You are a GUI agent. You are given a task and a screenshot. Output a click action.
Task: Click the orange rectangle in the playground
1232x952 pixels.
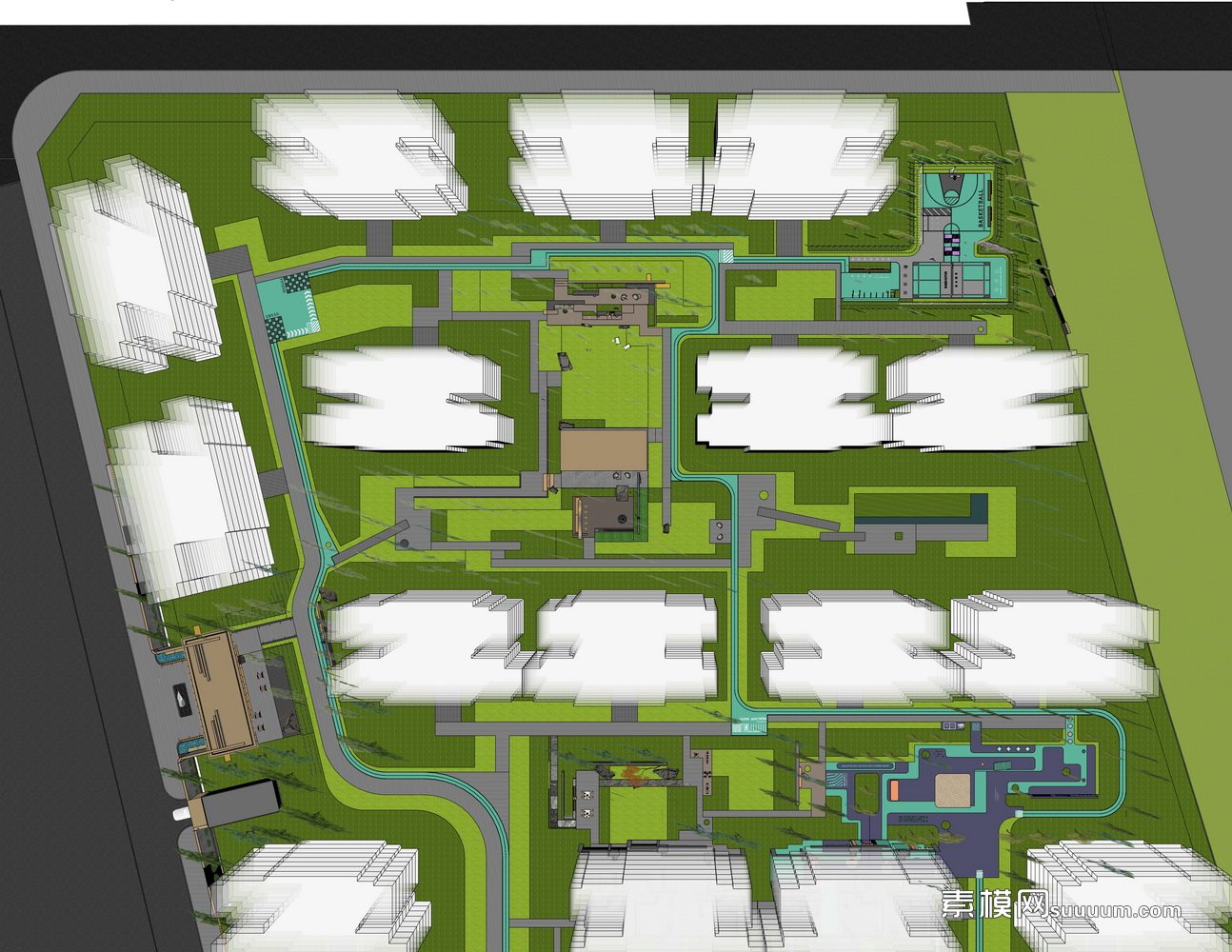[895, 790]
